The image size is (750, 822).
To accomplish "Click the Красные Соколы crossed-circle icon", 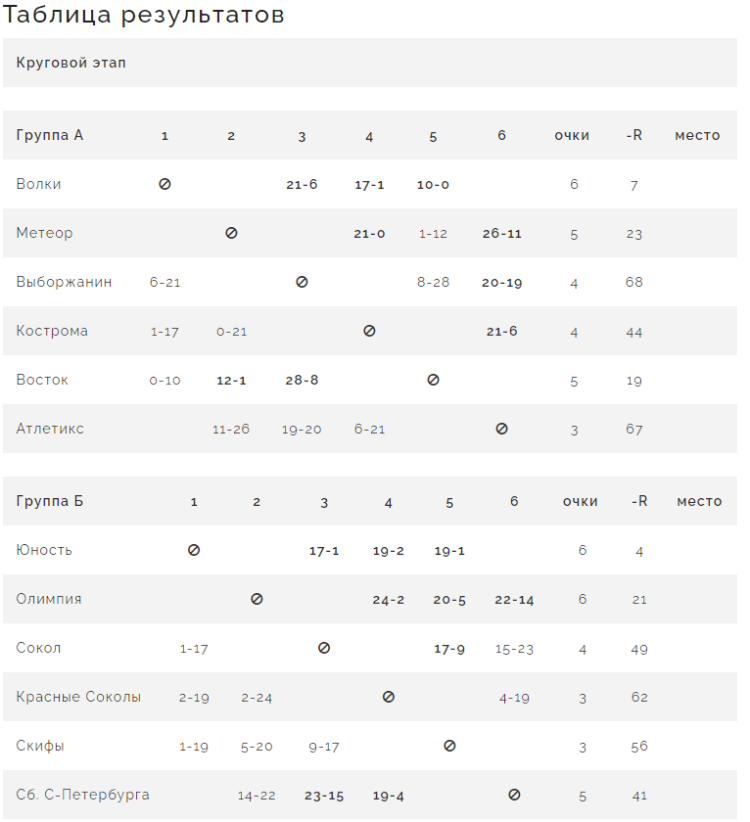I will point(389,697).
